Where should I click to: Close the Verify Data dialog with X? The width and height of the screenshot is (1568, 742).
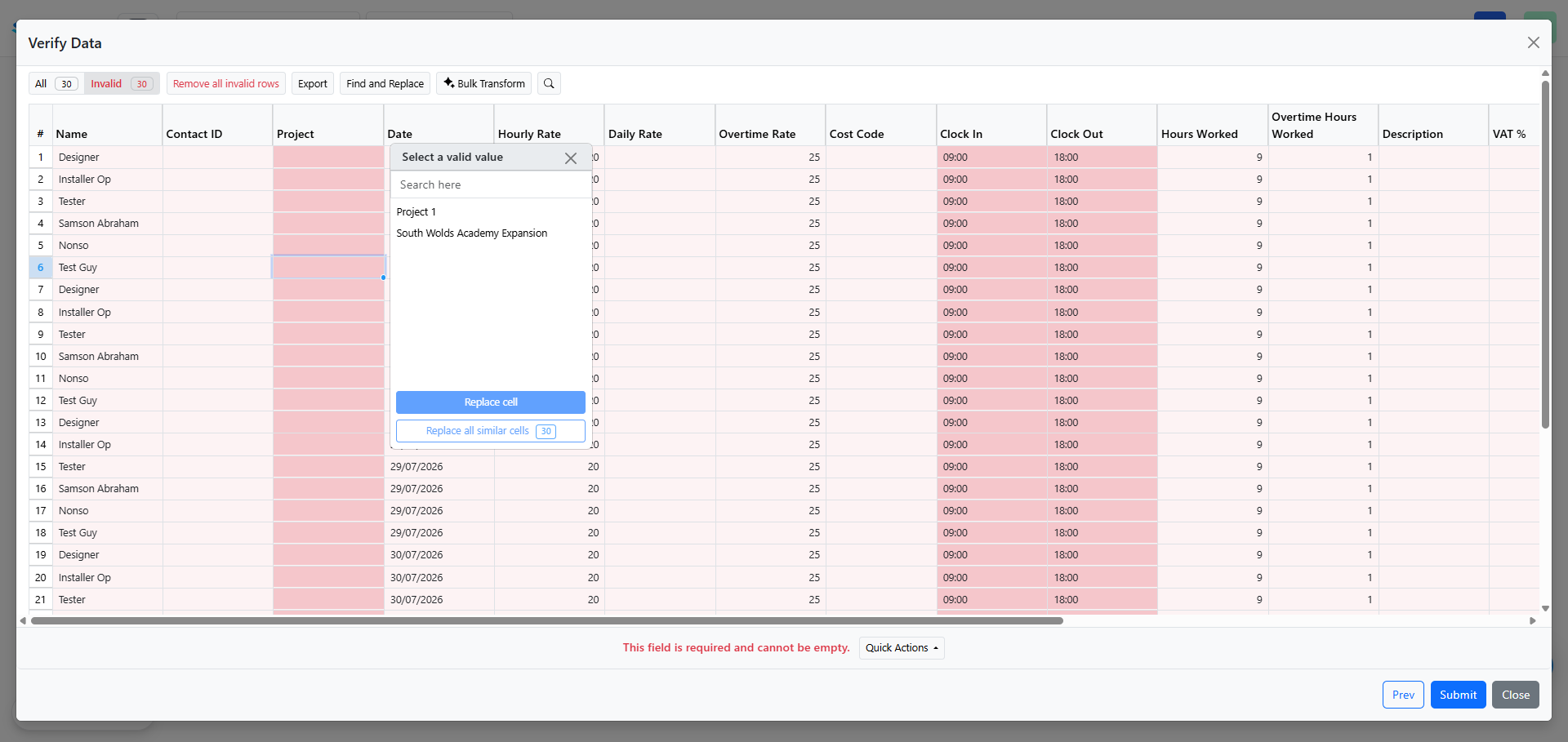(1533, 42)
